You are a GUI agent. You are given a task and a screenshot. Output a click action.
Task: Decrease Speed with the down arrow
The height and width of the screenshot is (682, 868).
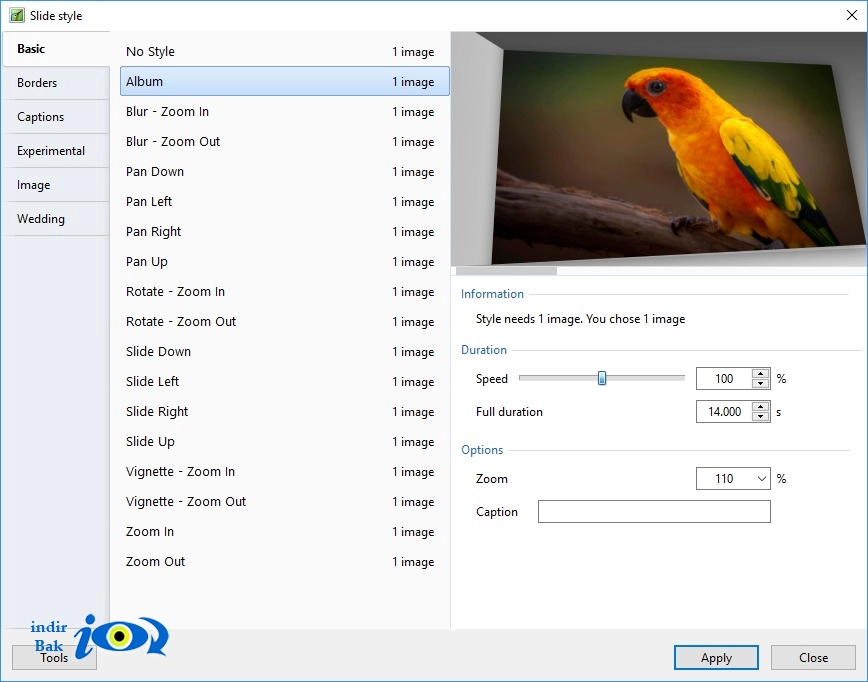(761, 384)
